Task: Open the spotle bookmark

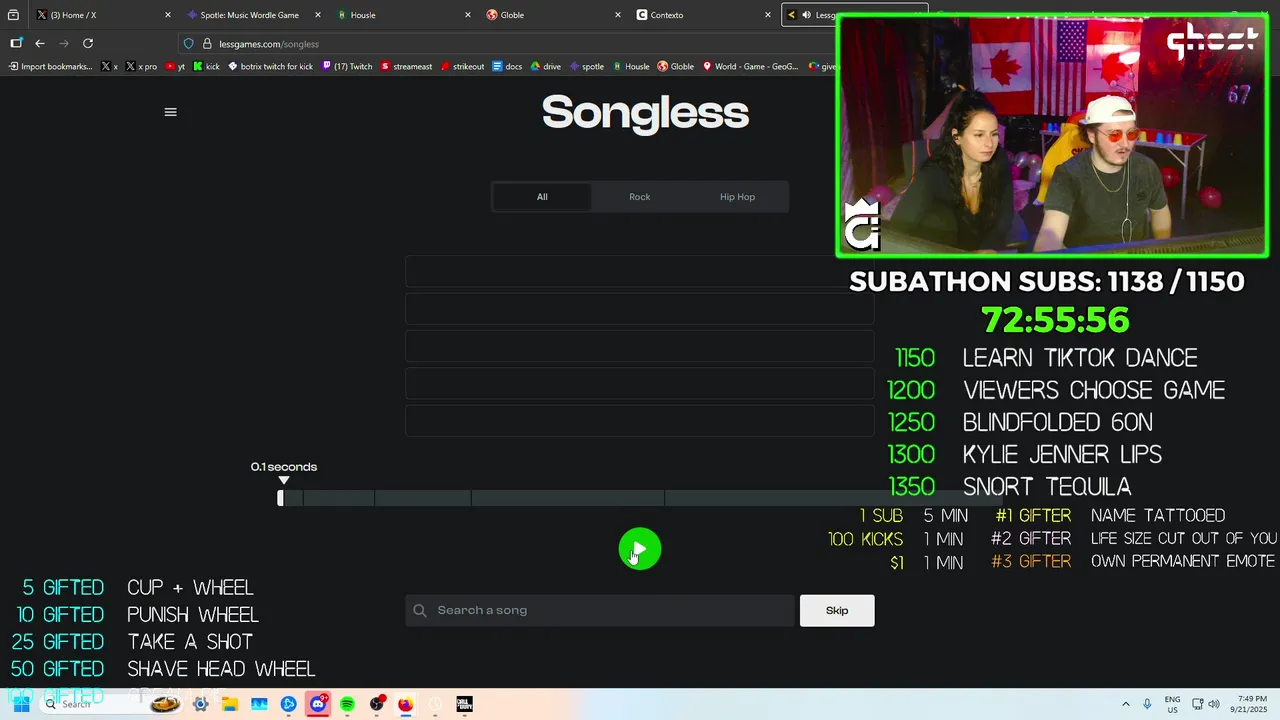Action: [x=587, y=67]
